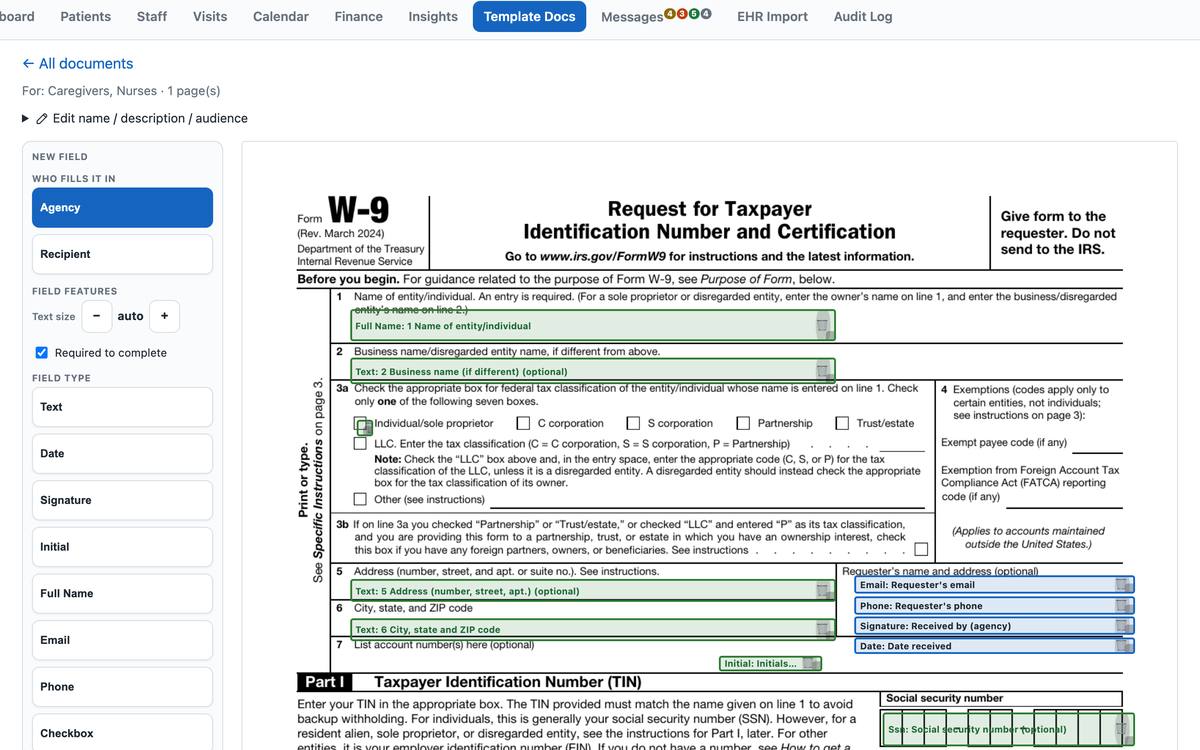This screenshot has height=750, width=1200.
Task: Choose the Phone field type
Action: (x=122, y=687)
